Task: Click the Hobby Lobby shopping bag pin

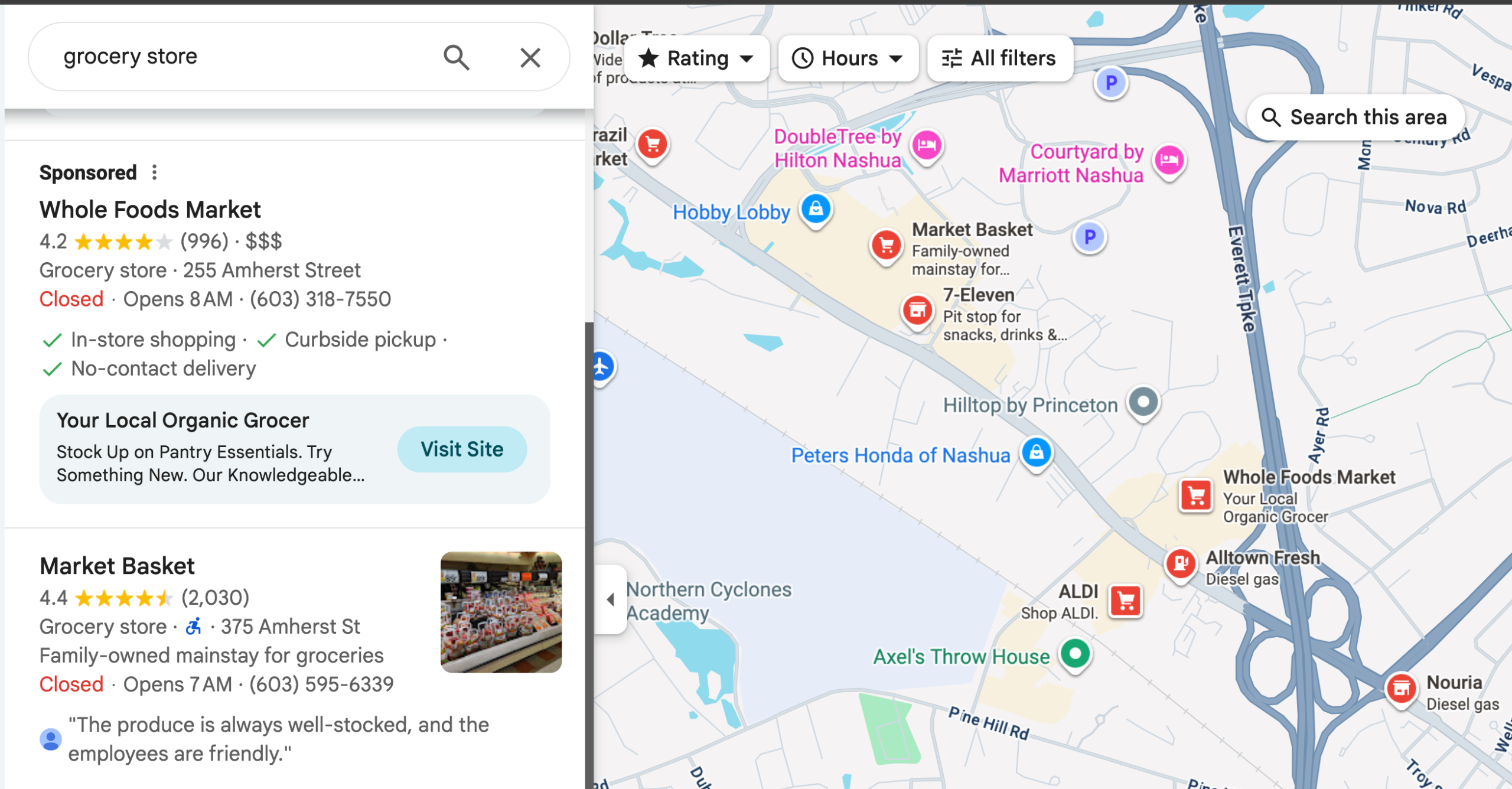Action: click(816, 208)
